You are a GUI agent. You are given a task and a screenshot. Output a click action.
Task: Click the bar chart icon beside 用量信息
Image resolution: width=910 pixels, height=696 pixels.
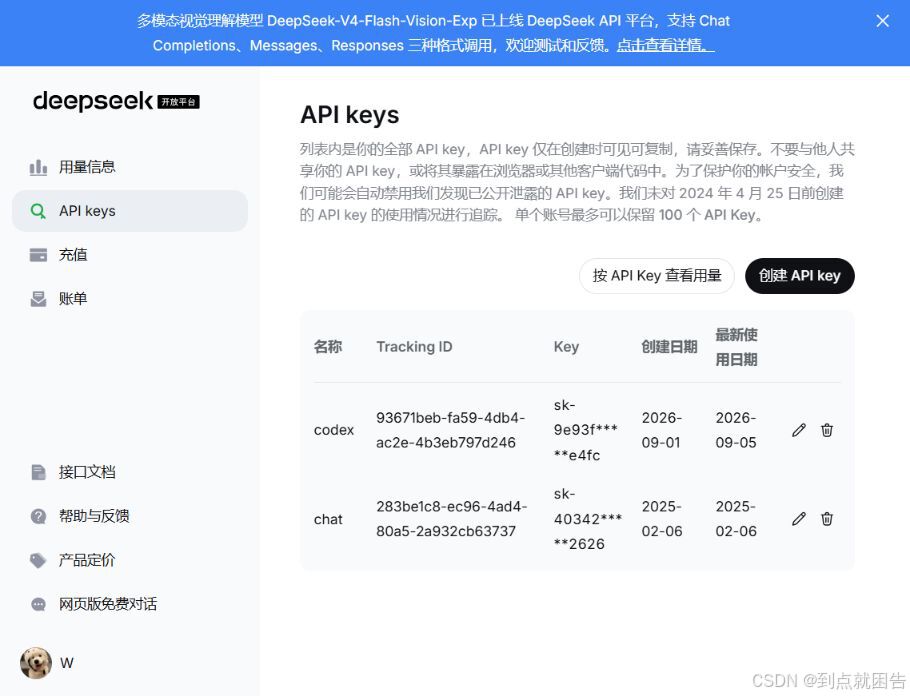[x=38, y=167]
